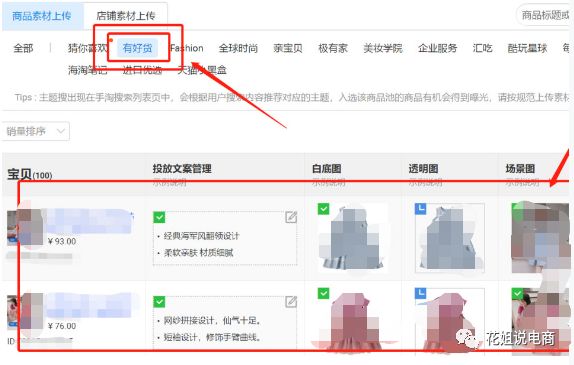Open scene image of ¥93.00 item
The image size is (574, 365).
[541, 238]
